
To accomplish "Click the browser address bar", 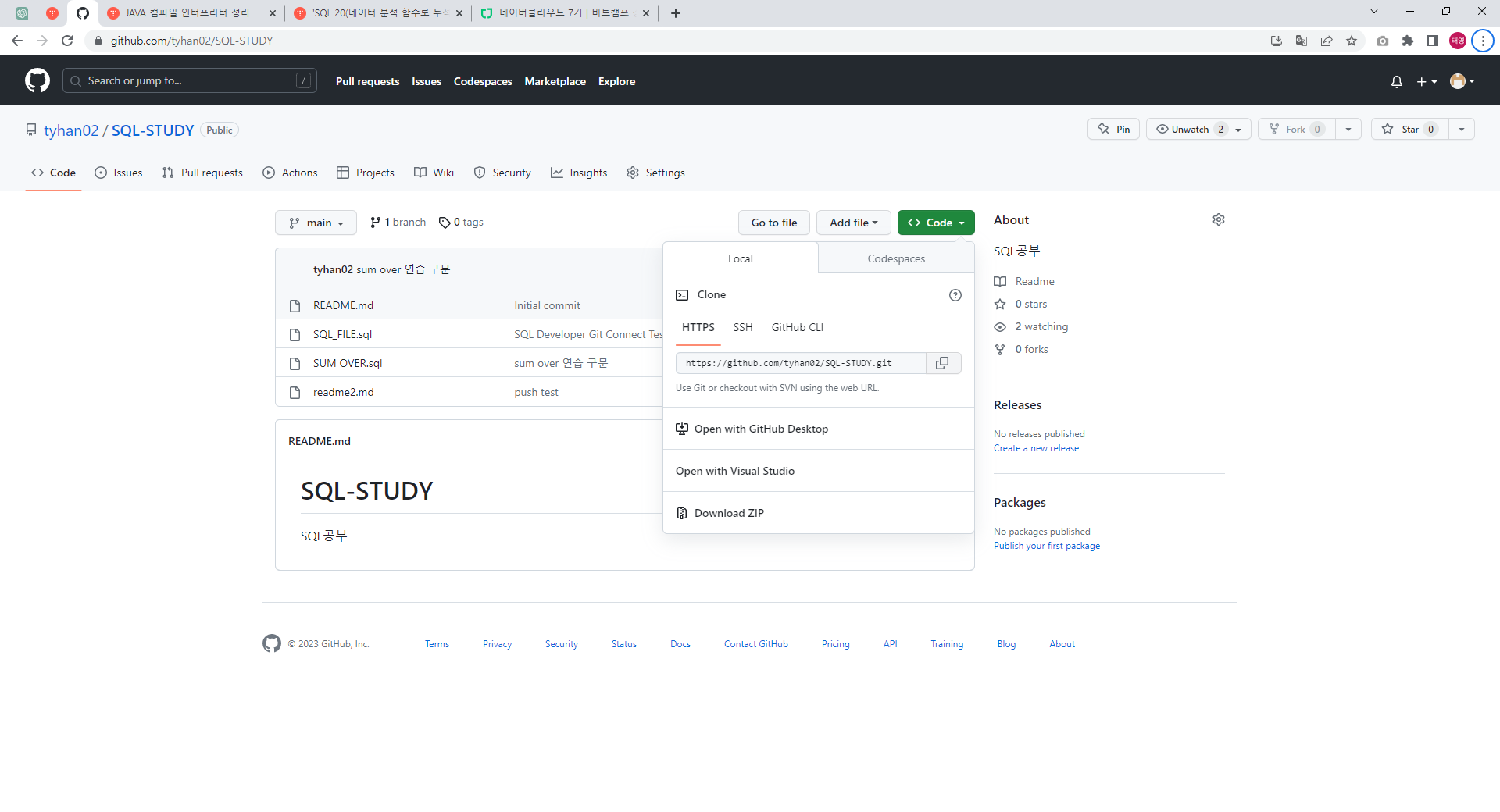I will [672, 41].
